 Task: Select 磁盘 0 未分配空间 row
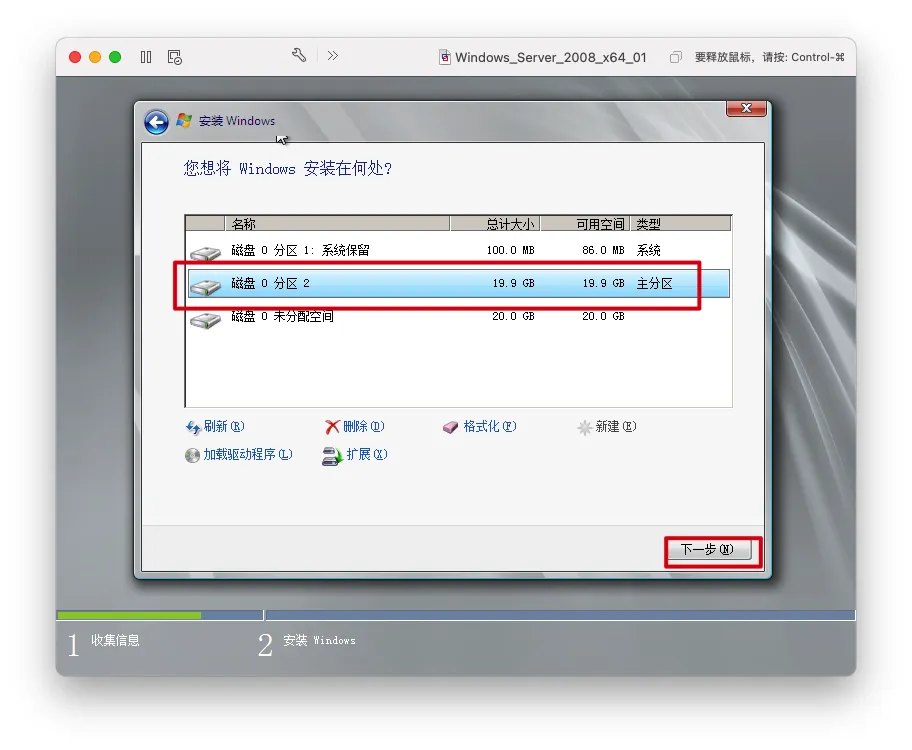pos(458,317)
